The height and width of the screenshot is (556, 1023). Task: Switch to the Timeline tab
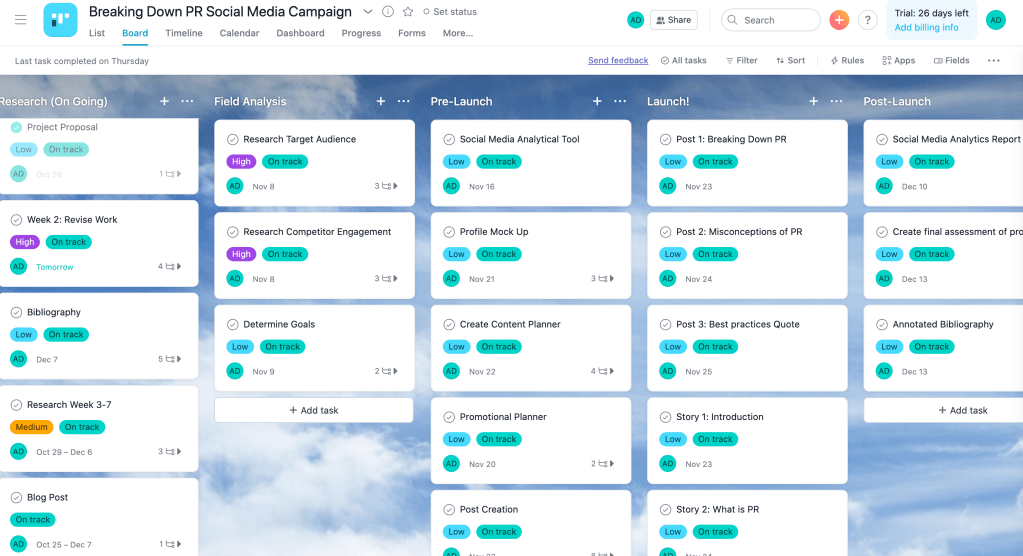[x=183, y=33]
